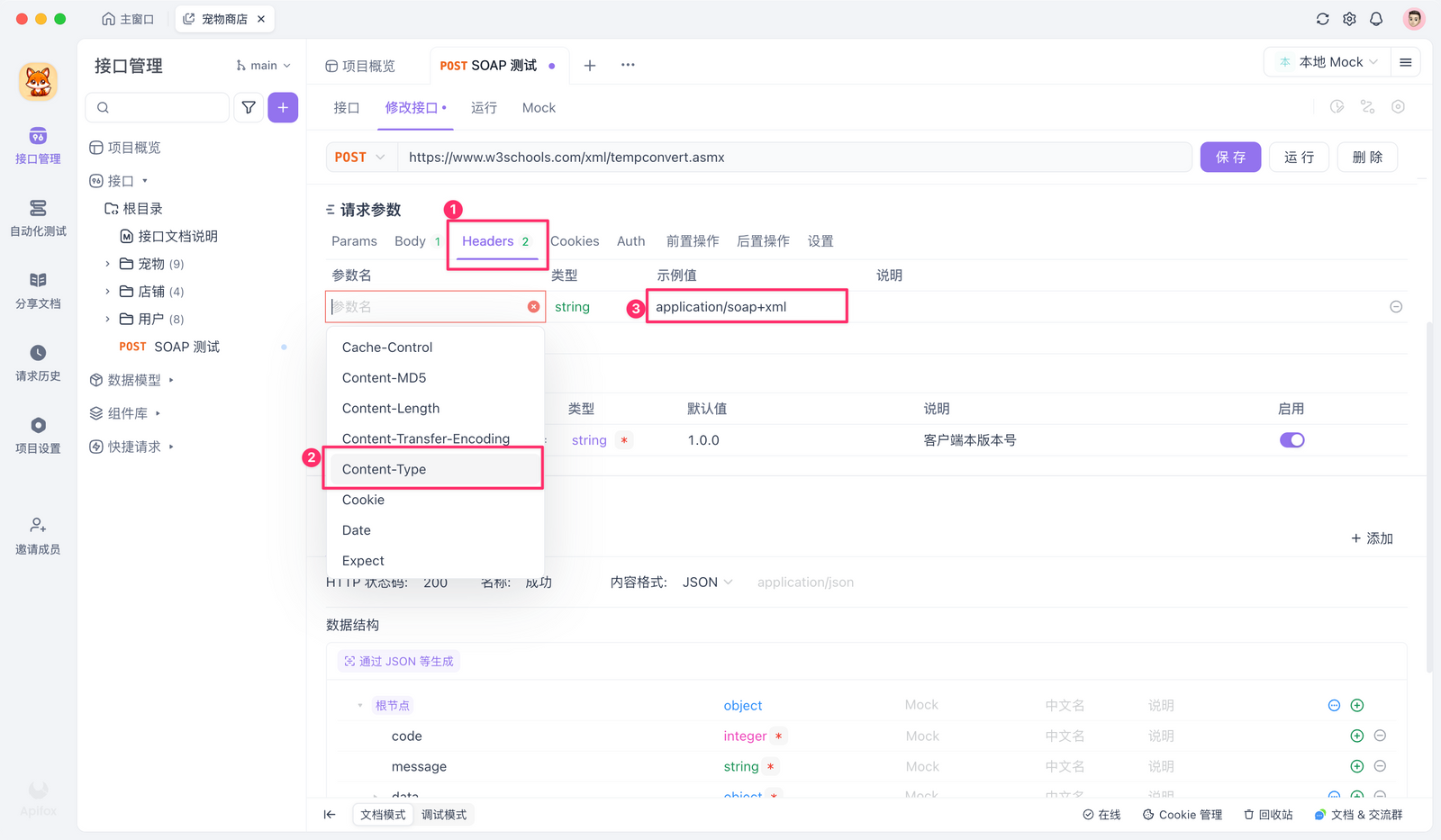Clear the parameter name input field

(533, 307)
